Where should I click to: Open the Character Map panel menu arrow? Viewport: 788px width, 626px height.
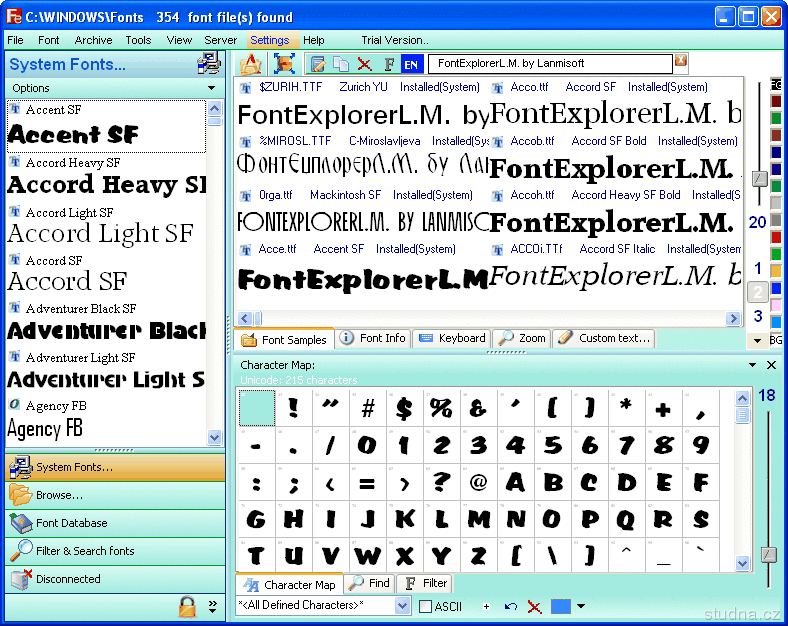tap(752, 365)
